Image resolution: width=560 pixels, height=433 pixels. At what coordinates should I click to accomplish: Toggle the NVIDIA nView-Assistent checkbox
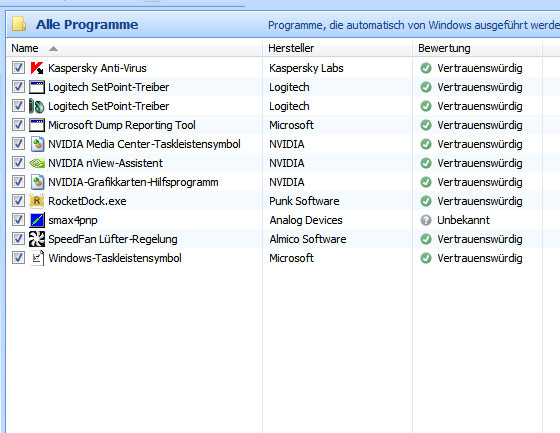pos(18,163)
